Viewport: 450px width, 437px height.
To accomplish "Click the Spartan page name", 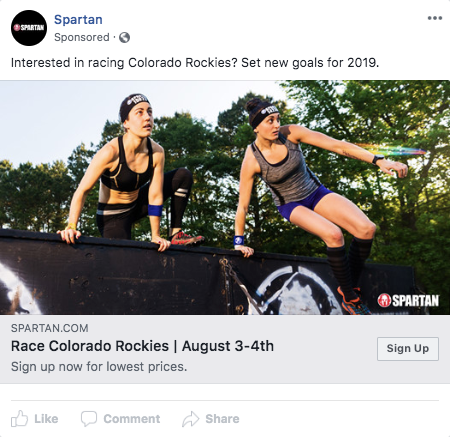I will click(78, 19).
